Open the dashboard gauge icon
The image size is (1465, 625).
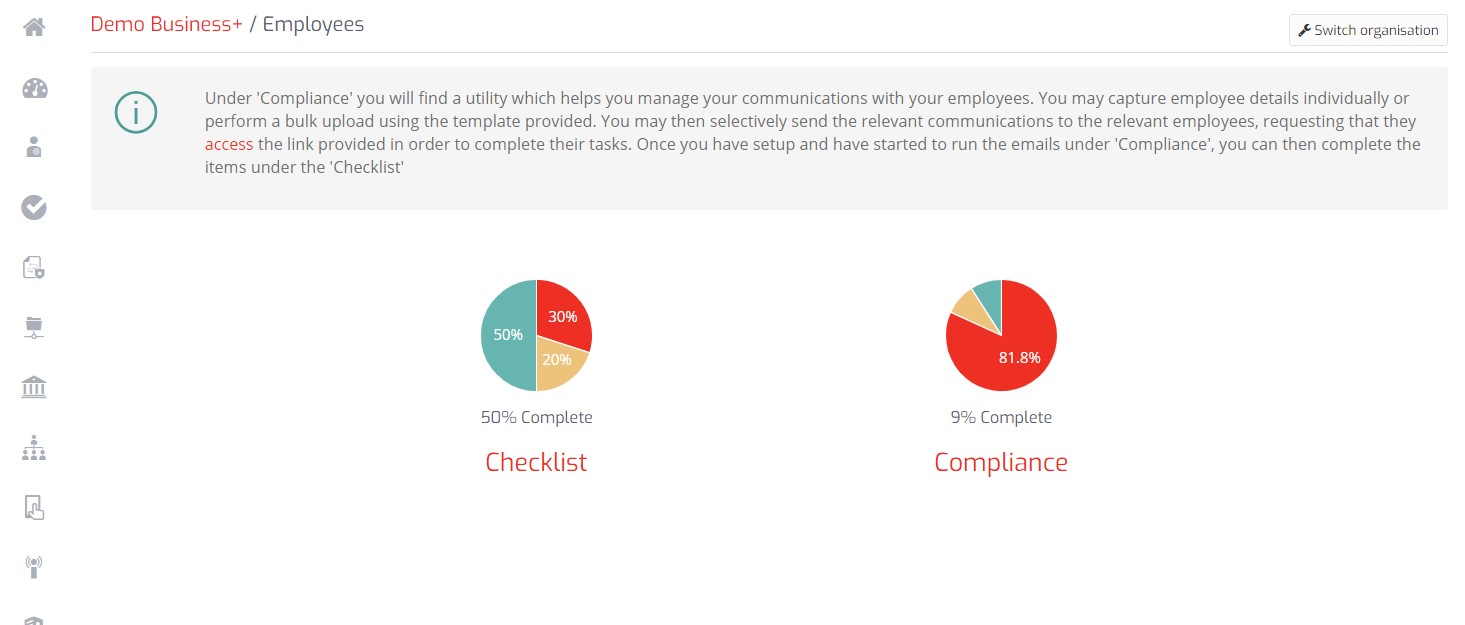(x=34, y=88)
